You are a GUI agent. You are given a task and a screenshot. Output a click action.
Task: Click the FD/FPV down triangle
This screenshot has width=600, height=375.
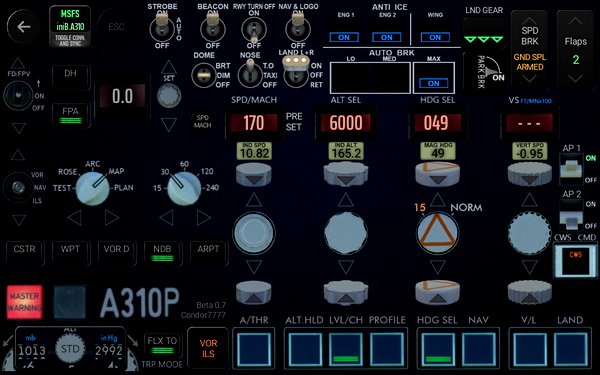(19, 128)
